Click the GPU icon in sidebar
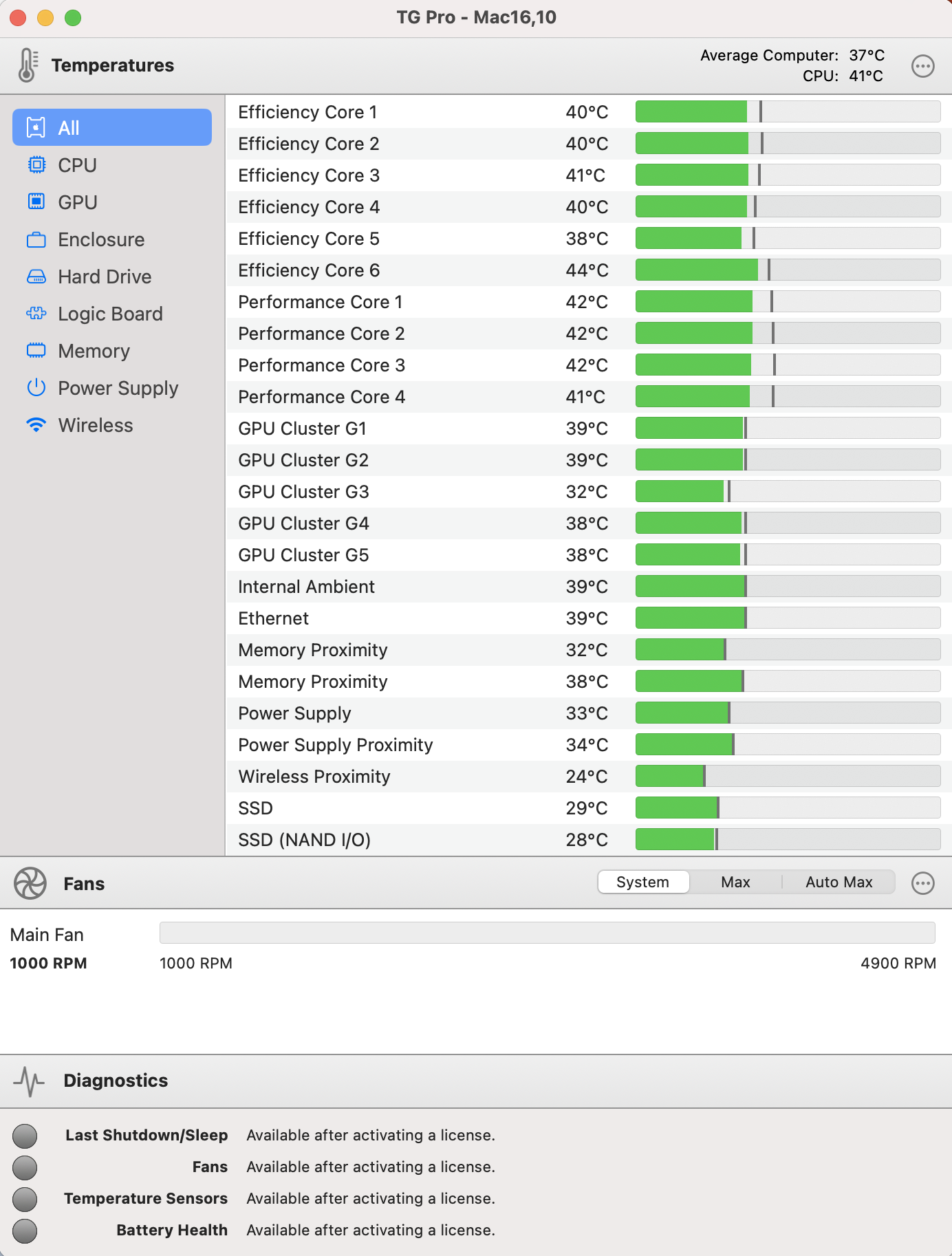Screen dimensions: 952x1256 tap(36, 202)
